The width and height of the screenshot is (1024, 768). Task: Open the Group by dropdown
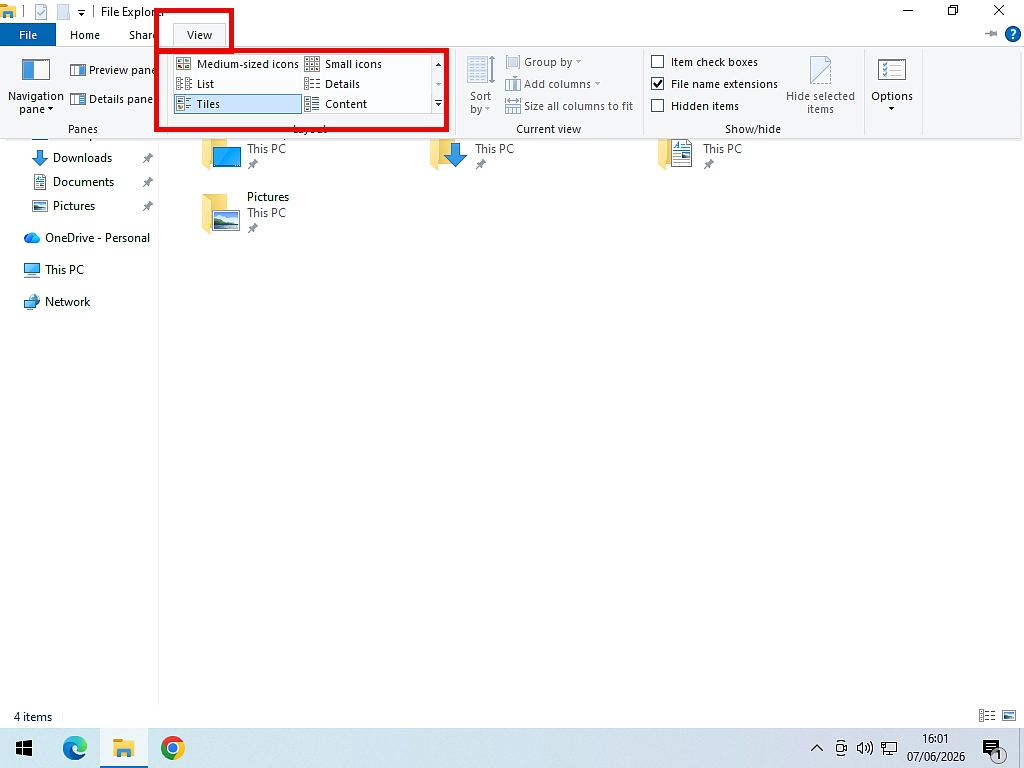(x=543, y=62)
